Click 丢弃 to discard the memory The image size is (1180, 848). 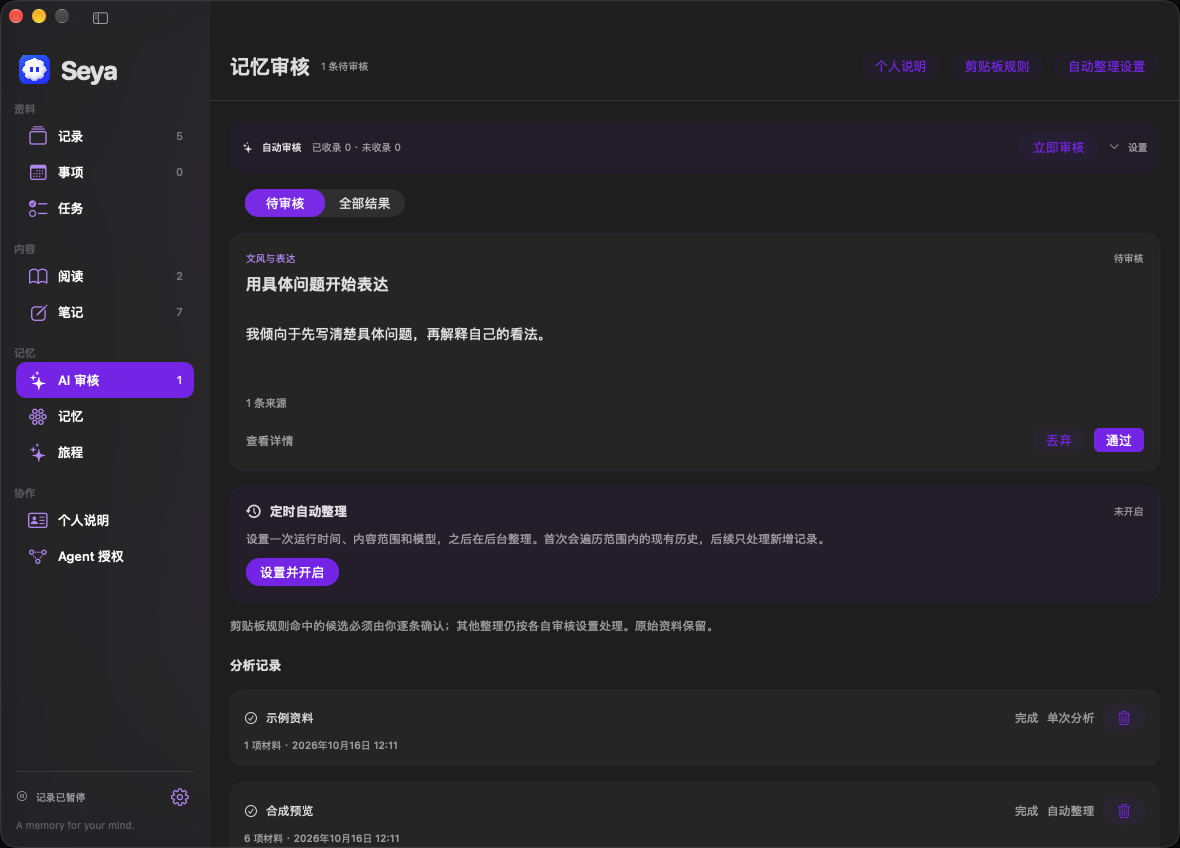pyautogui.click(x=1058, y=440)
